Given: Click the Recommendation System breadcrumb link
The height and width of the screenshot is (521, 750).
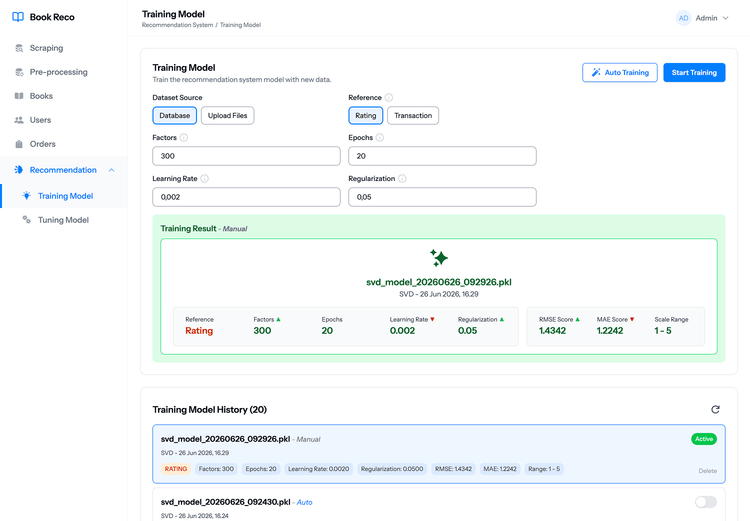Looking at the screenshot, I should (177, 25).
